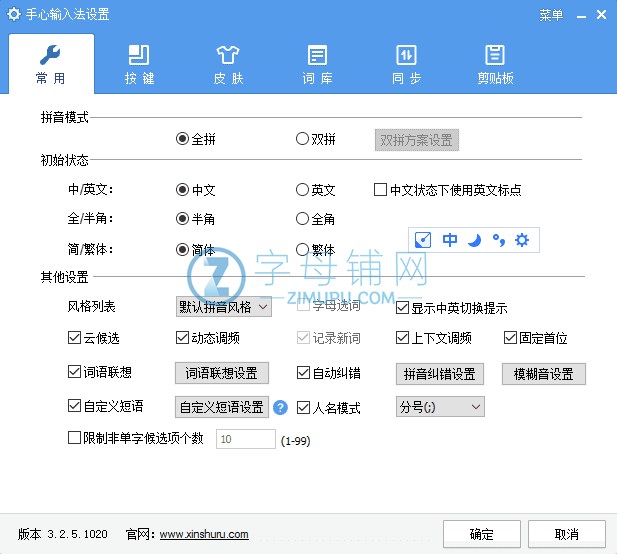This screenshot has height=554, width=617.
Task: Expand the 分号(;) dropdown
Action: 440,406
